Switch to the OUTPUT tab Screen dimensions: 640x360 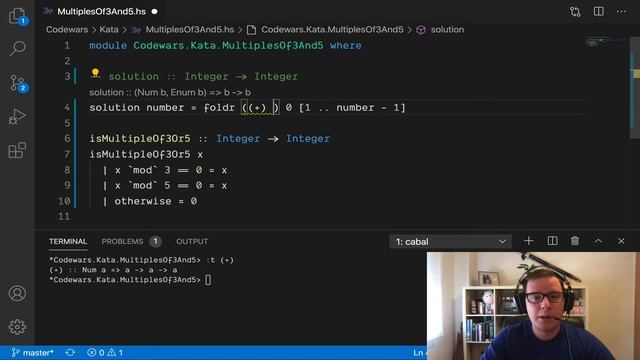(192, 241)
